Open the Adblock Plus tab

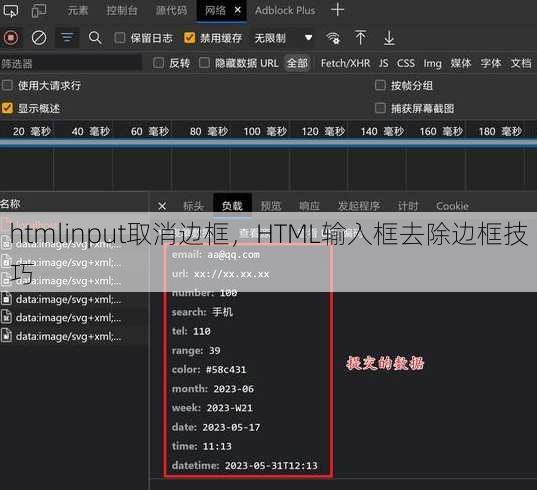pos(285,10)
